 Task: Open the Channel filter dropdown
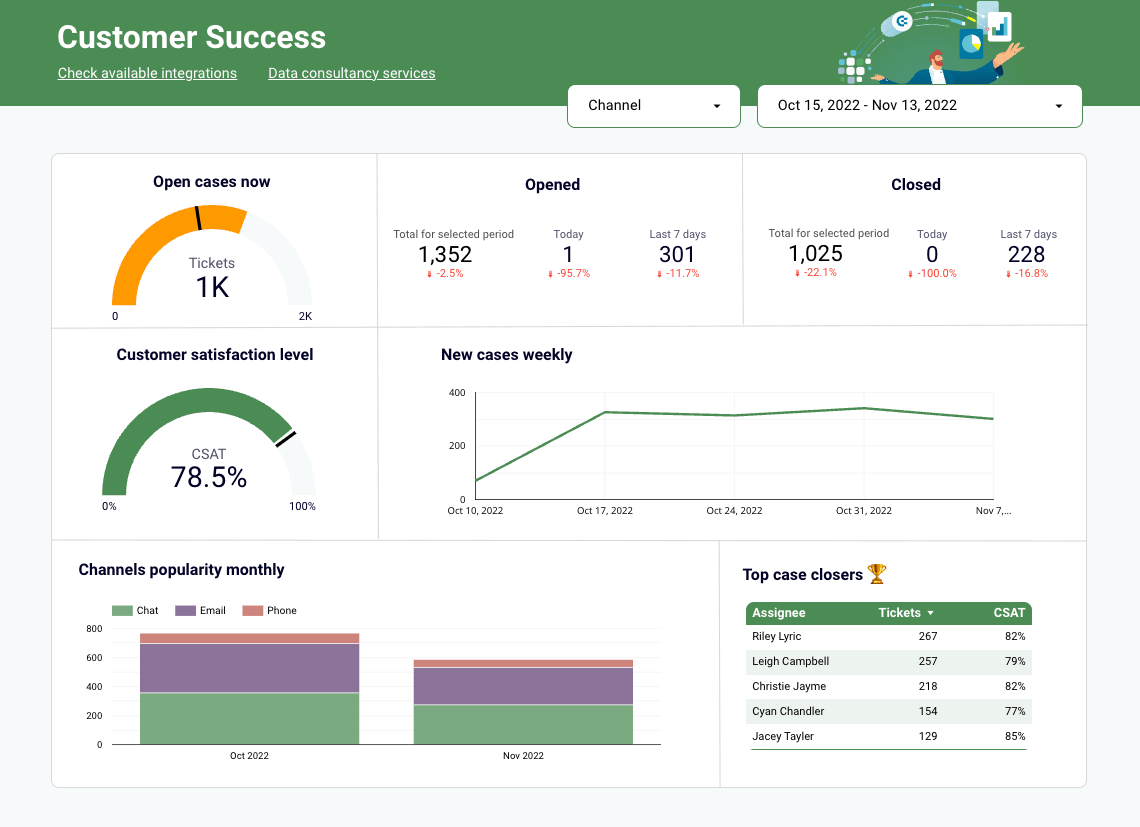pos(653,105)
